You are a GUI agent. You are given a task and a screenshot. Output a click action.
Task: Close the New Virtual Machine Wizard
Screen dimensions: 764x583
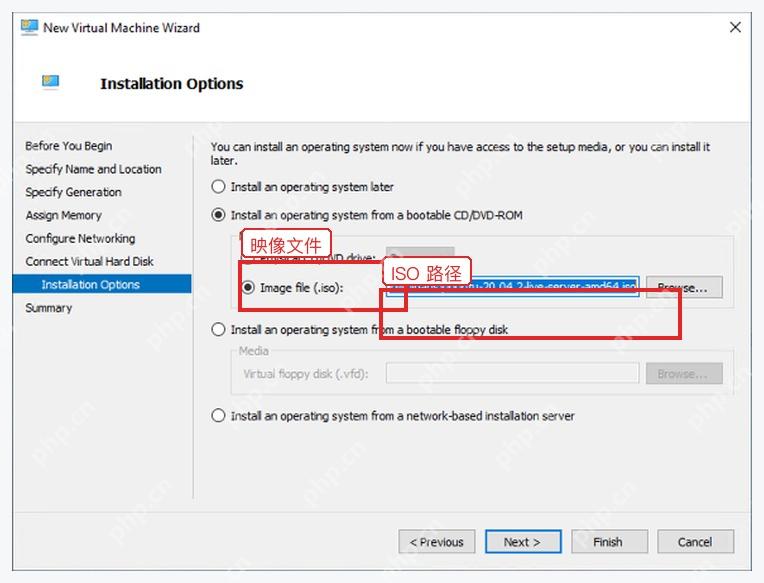[x=735, y=27]
